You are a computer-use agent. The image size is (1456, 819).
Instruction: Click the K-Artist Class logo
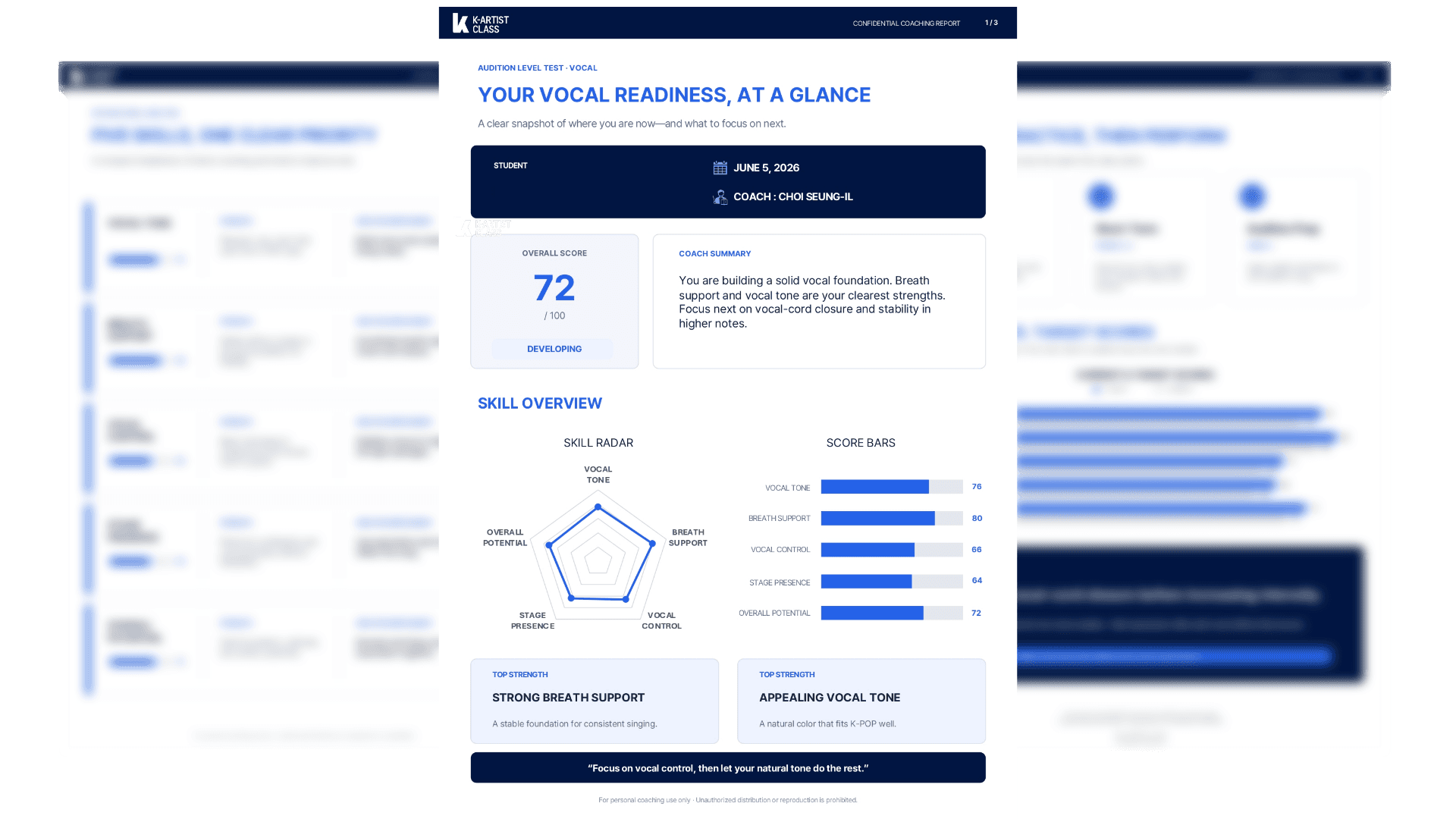click(481, 24)
